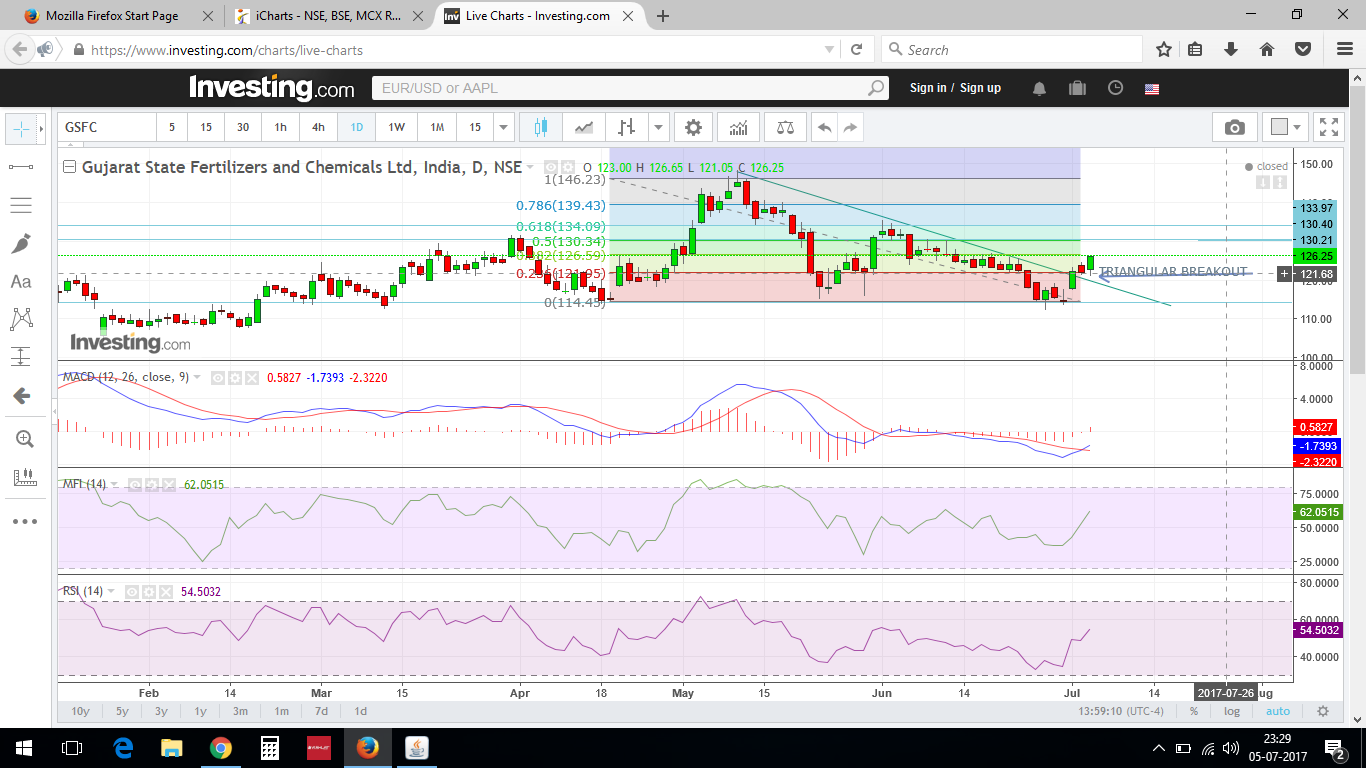Viewport: 1366px width, 768px height.
Task: Open MFI indicator settings gear
Action: coord(153,484)
